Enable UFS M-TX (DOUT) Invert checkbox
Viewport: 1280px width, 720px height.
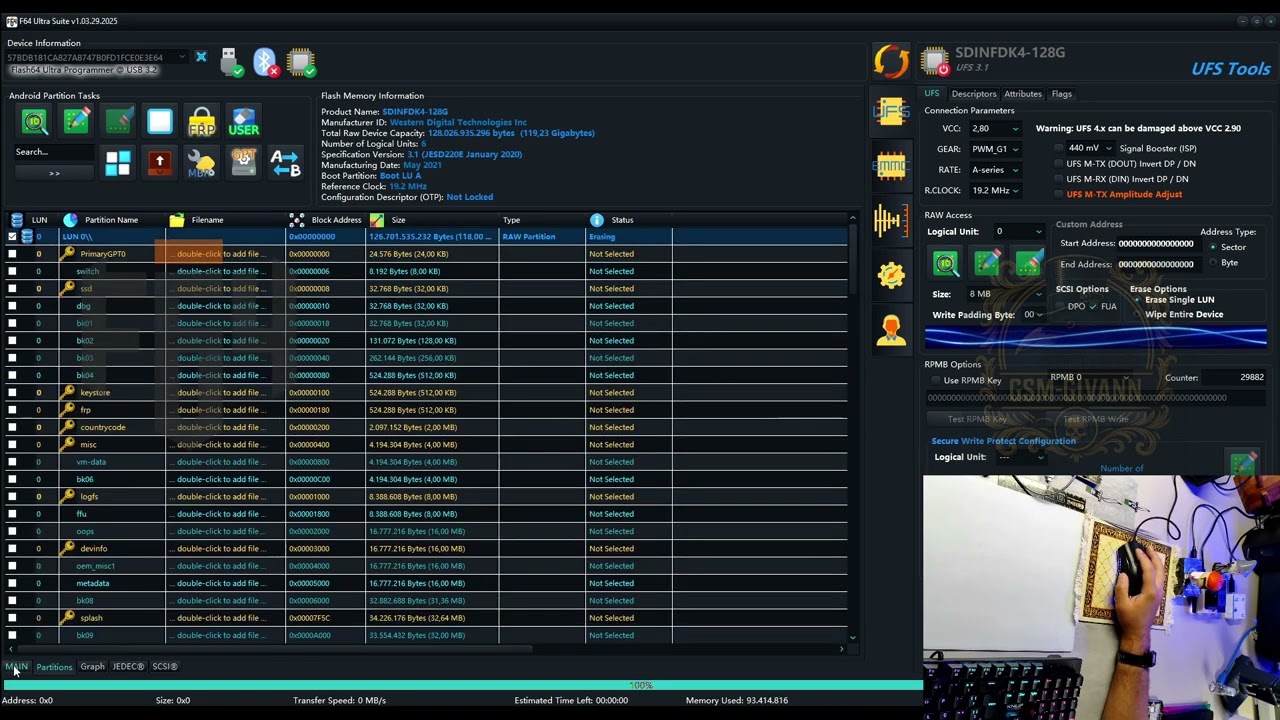pos(1059,164)
